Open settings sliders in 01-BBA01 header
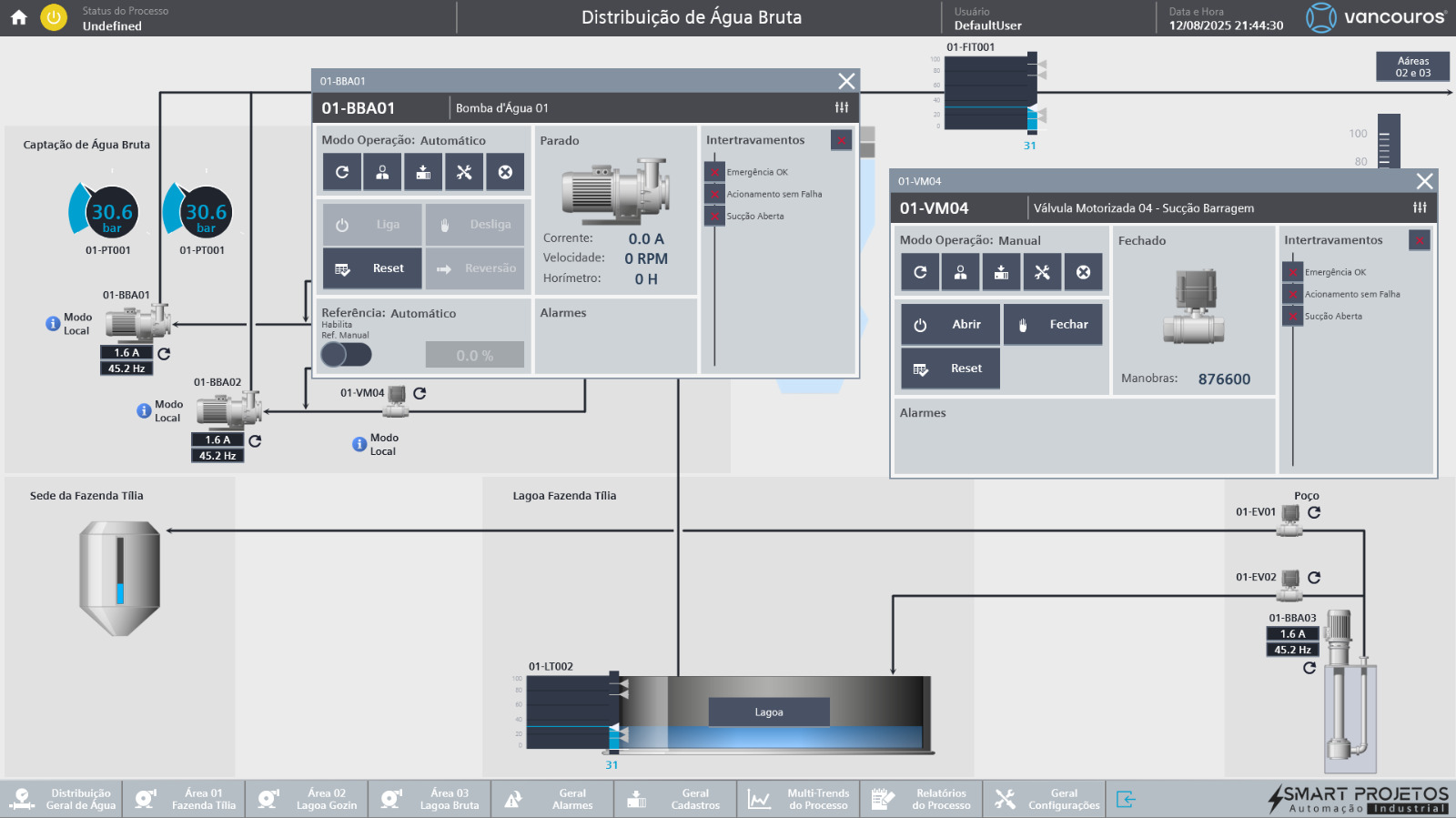1456x818 pixels. click(x=842, y=107)
